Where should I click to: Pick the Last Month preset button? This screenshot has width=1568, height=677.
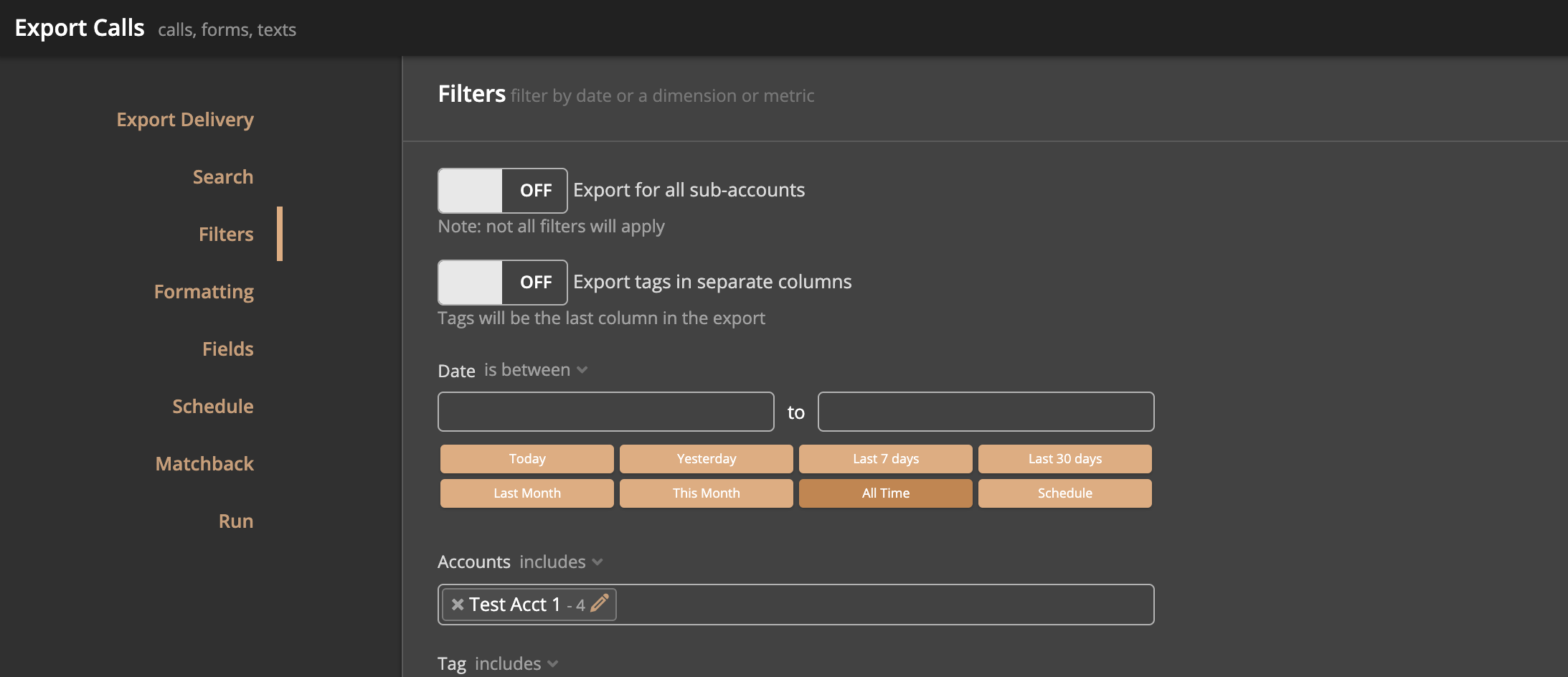(x=527, y=493)
